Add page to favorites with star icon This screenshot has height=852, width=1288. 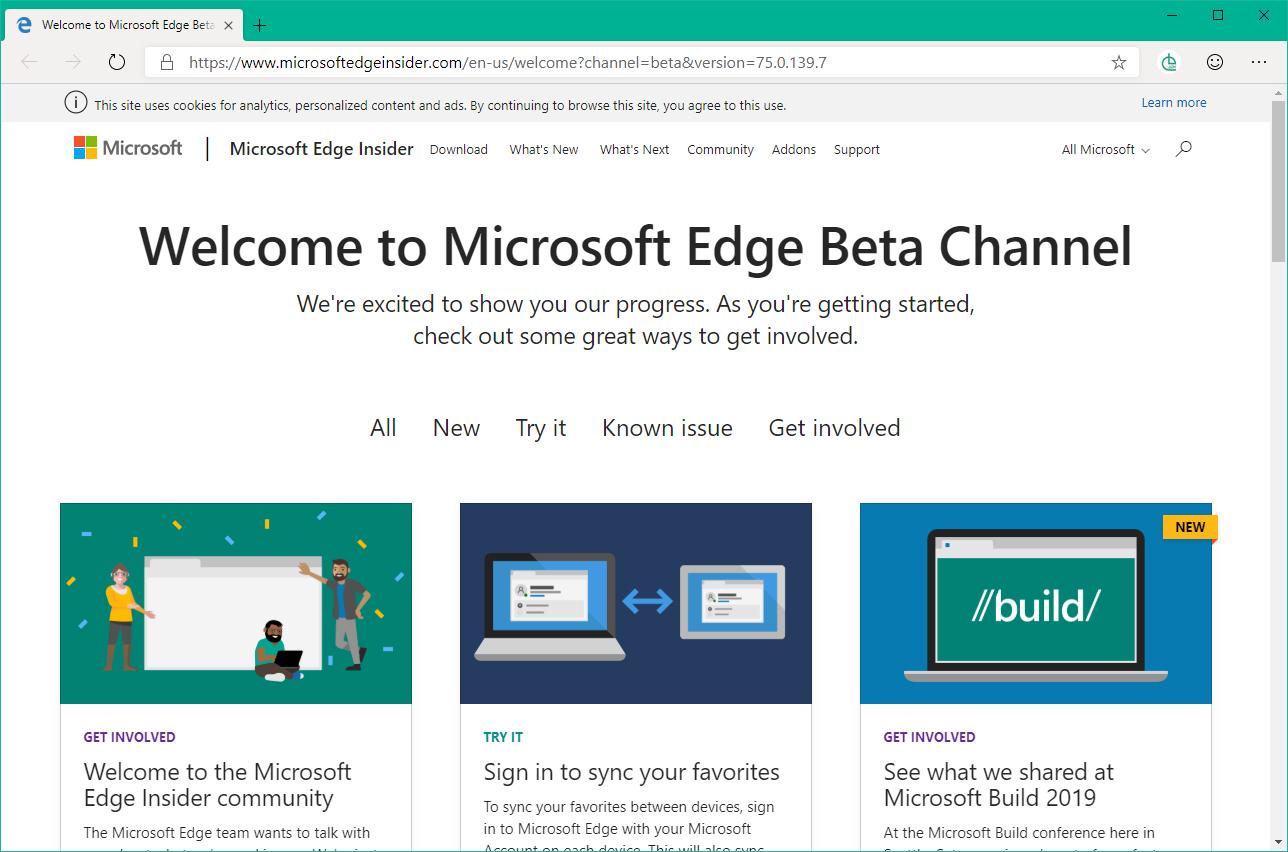pos(1119,62)
